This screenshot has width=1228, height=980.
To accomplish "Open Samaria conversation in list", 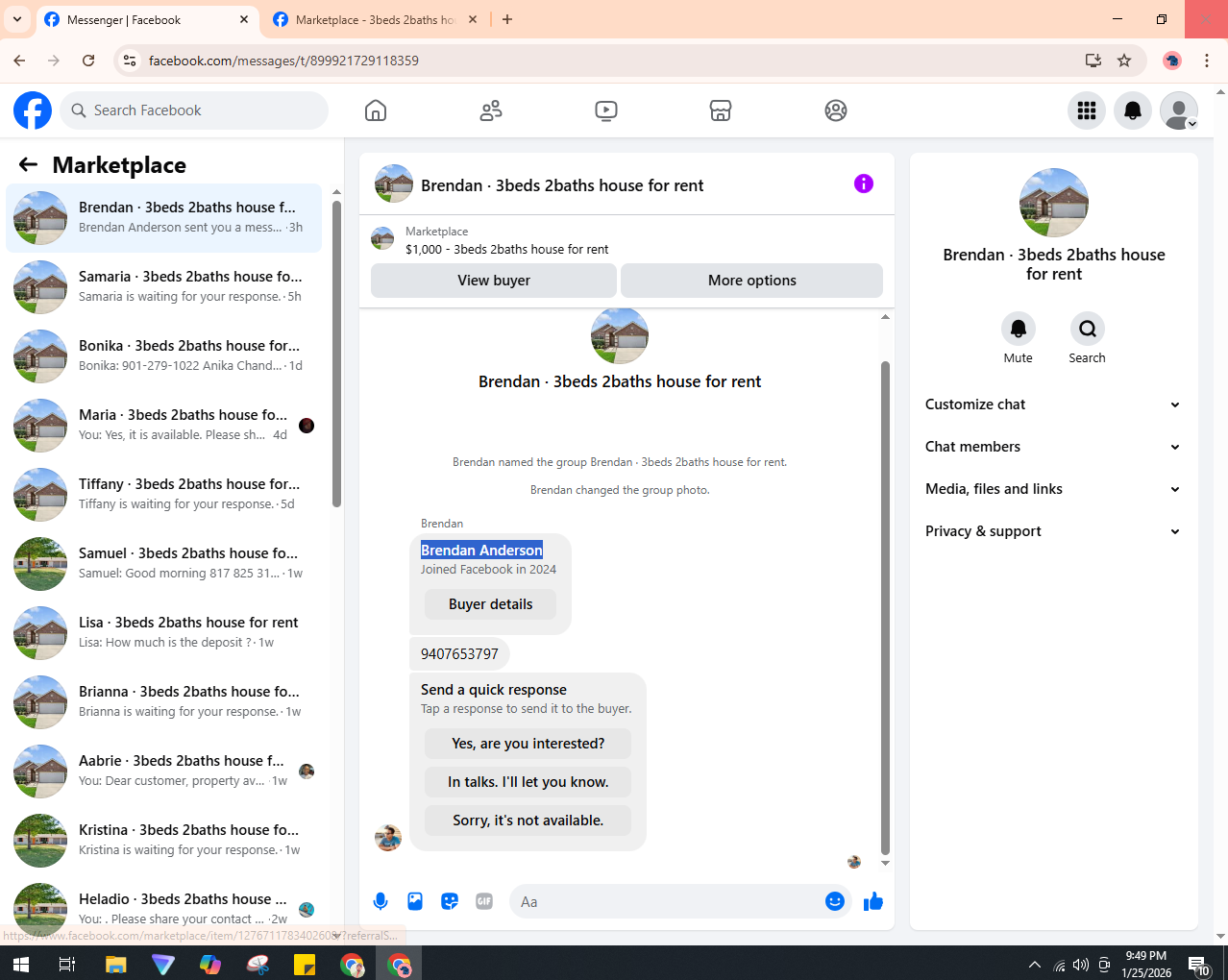I will 163,287.
